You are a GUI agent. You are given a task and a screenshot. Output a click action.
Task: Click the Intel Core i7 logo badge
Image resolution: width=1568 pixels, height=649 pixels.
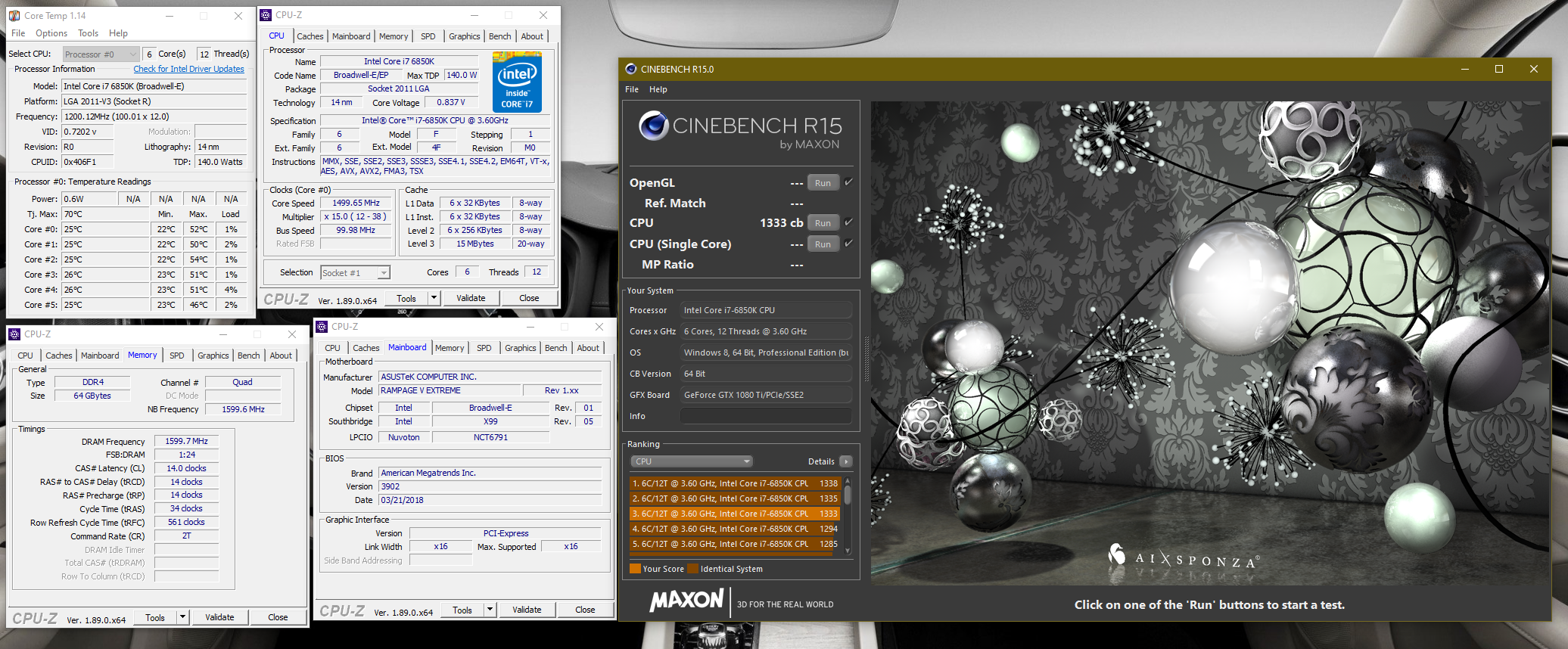[517, 82]
